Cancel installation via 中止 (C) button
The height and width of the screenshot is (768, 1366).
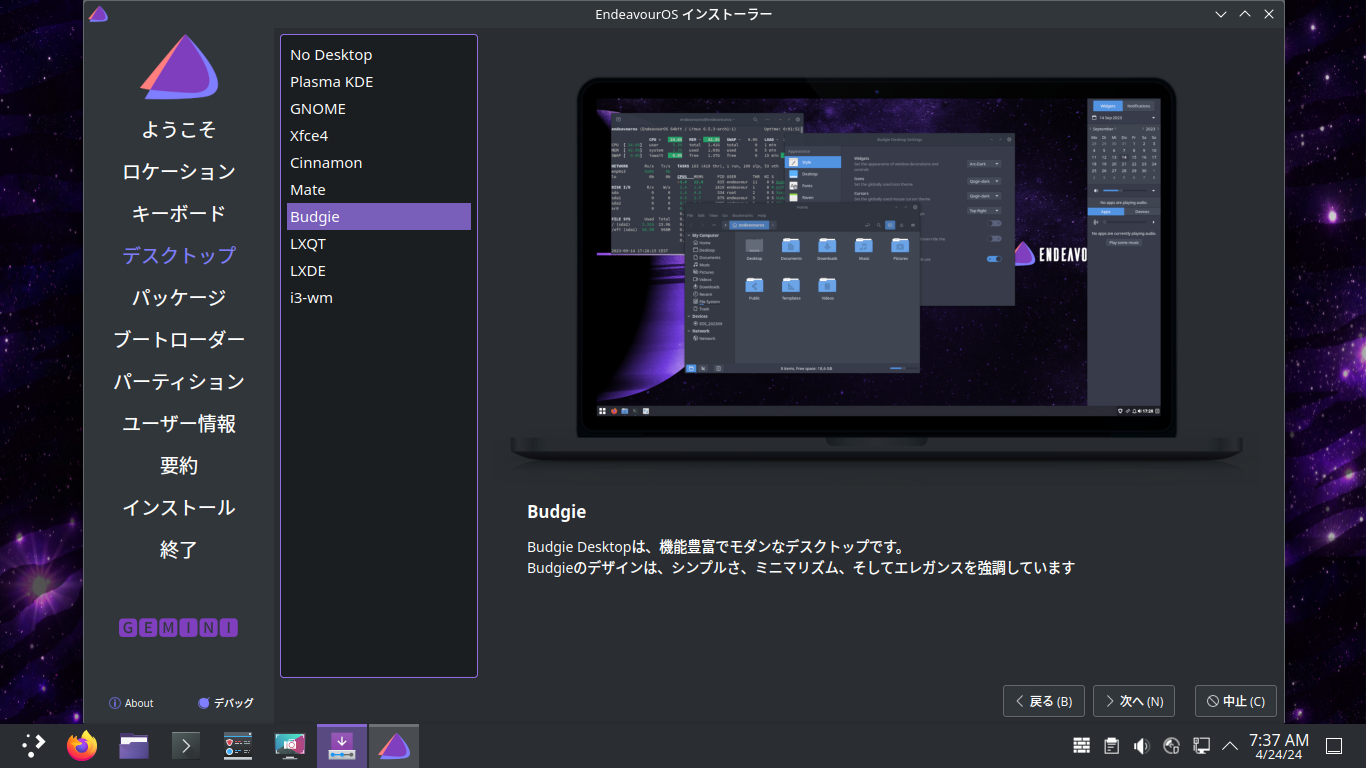[1236, 701]
